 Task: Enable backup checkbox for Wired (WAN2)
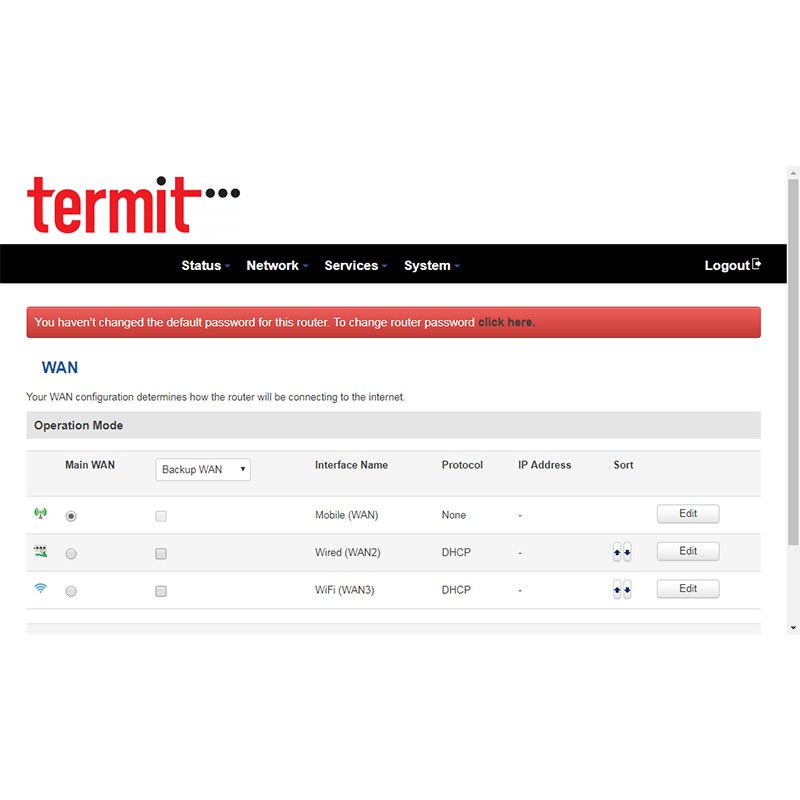(161, 554)
